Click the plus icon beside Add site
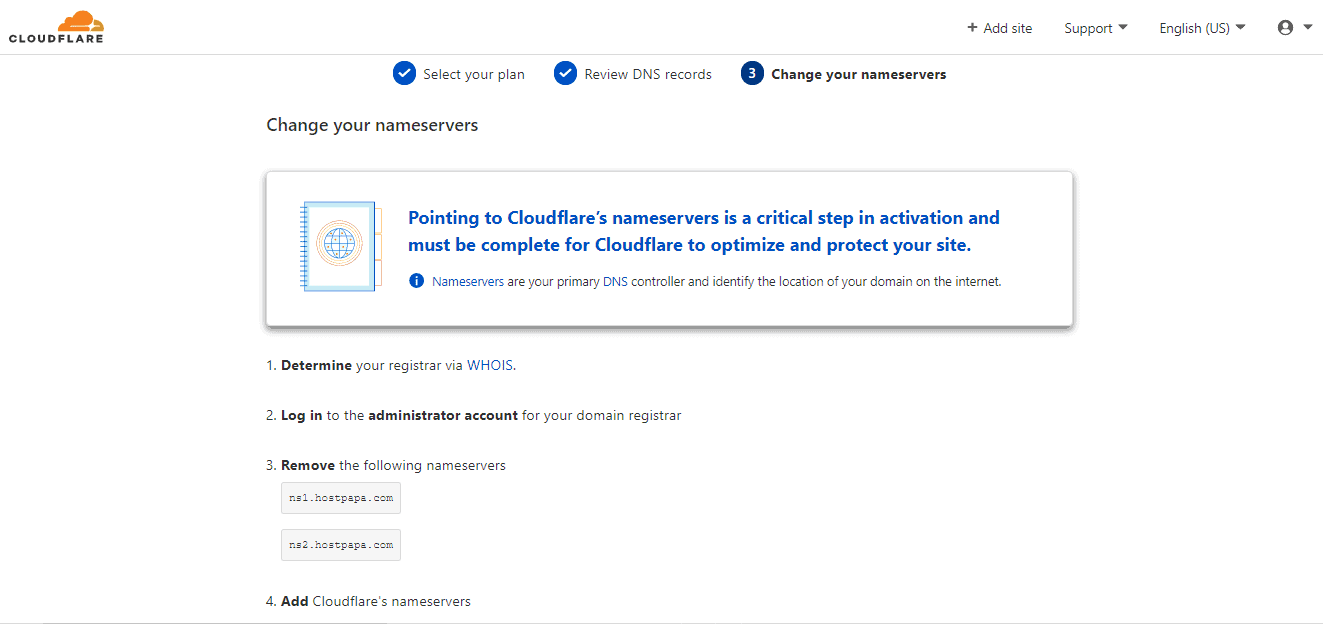1323x624 pixels. pyautogui.click(x=972, y=28)
